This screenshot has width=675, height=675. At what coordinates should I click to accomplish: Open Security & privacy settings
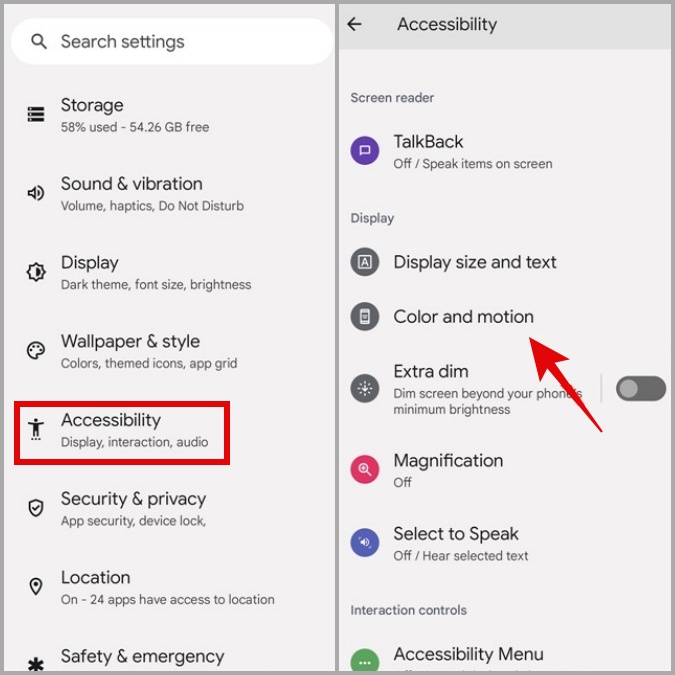click(168, 508)
